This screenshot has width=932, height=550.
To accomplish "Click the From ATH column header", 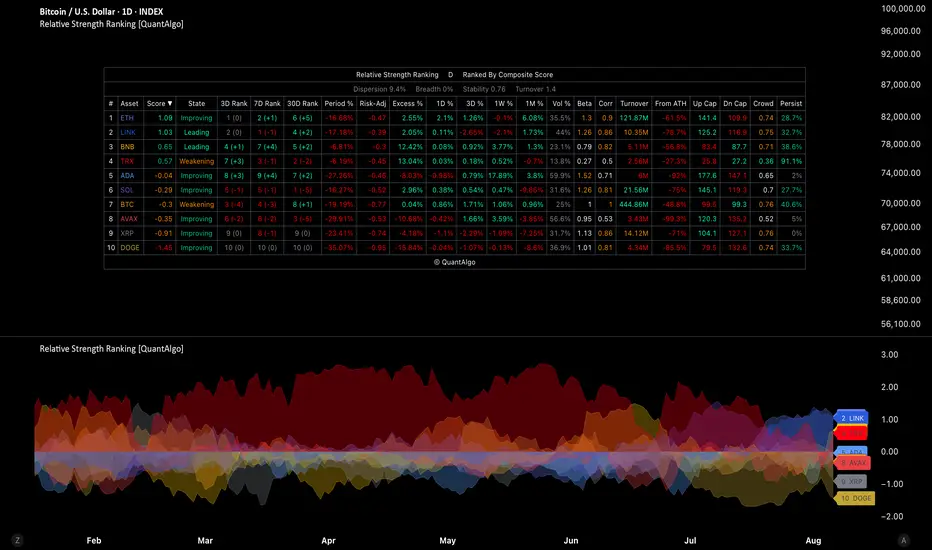I will pyautogui.click(x=670, y=103).
